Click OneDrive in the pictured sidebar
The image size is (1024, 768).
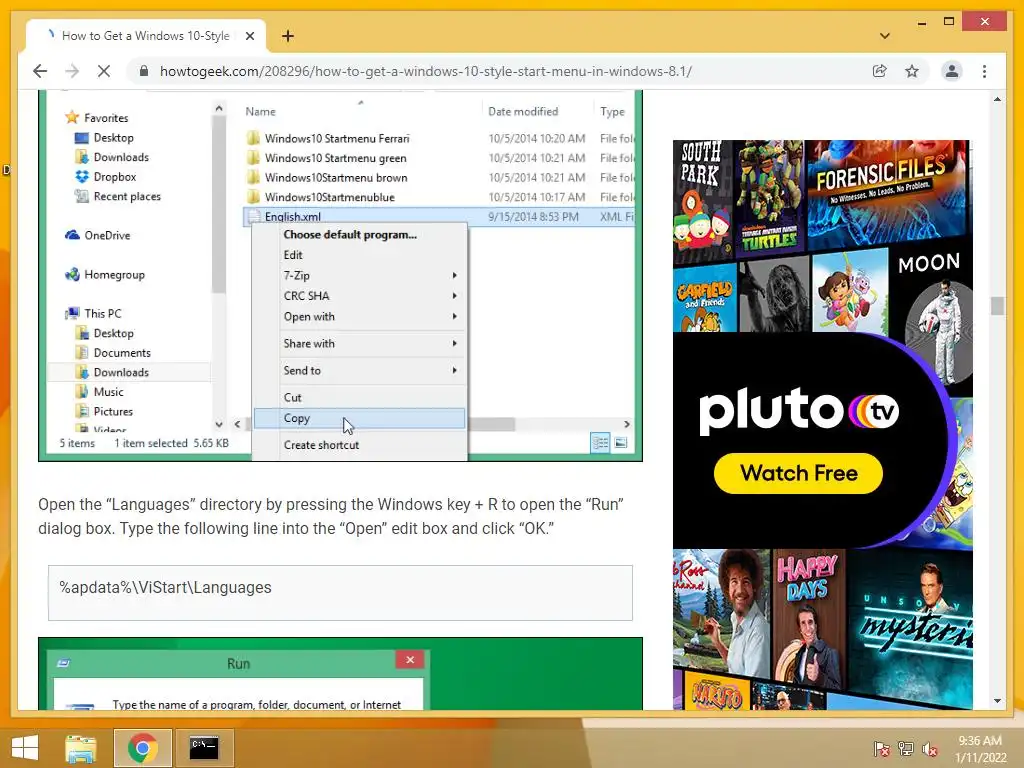point(98,235)
